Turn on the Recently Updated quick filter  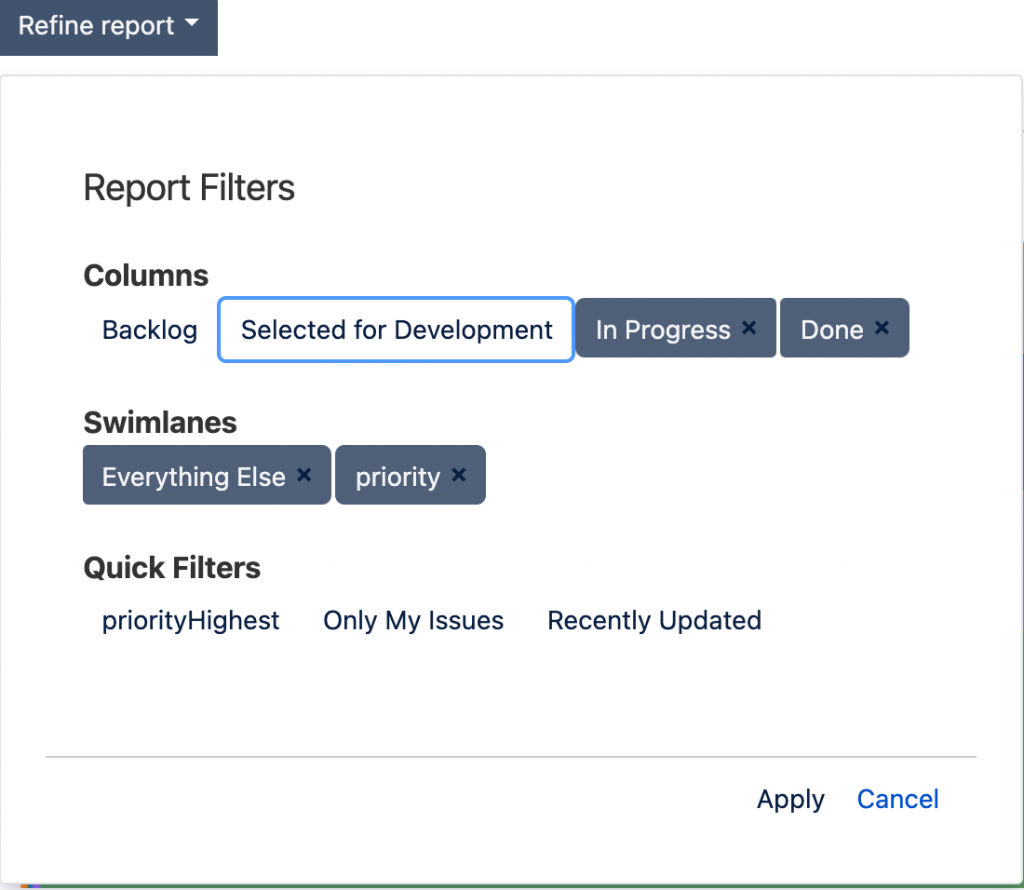click(654, 621)
